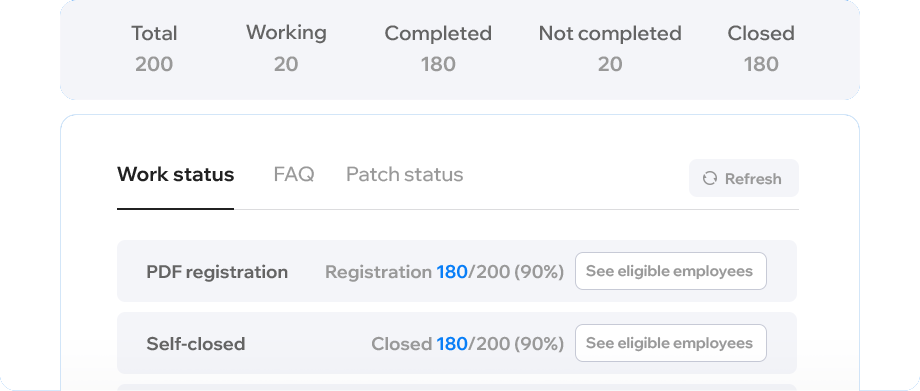See eligible employees for Self-closed row

(x=671, y=343)
